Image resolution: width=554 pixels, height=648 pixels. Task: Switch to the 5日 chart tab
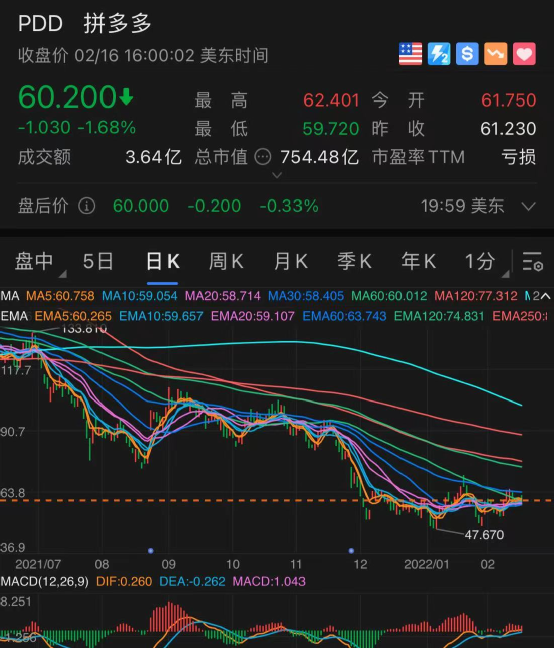[98, 261]
